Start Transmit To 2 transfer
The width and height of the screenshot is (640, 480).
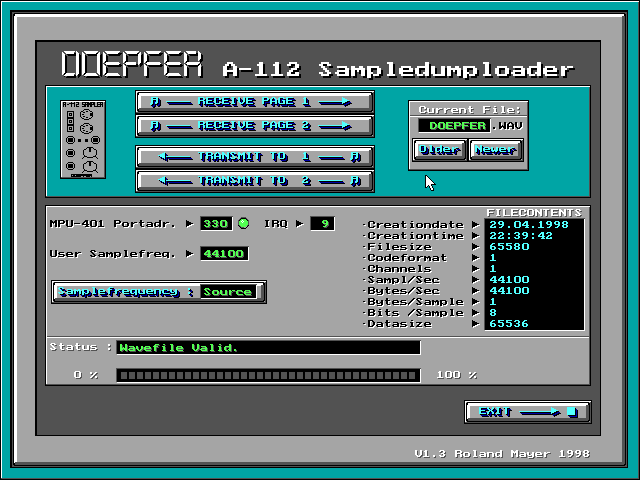coord(254,181)
